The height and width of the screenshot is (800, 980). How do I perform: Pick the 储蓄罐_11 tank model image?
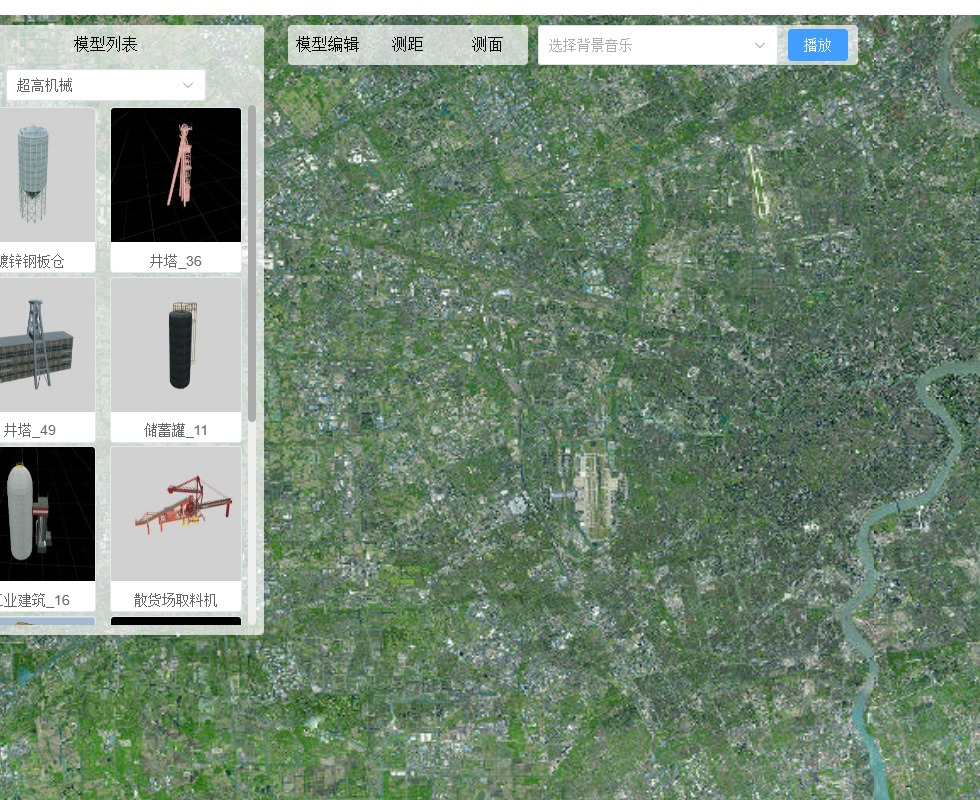[176, 345]
